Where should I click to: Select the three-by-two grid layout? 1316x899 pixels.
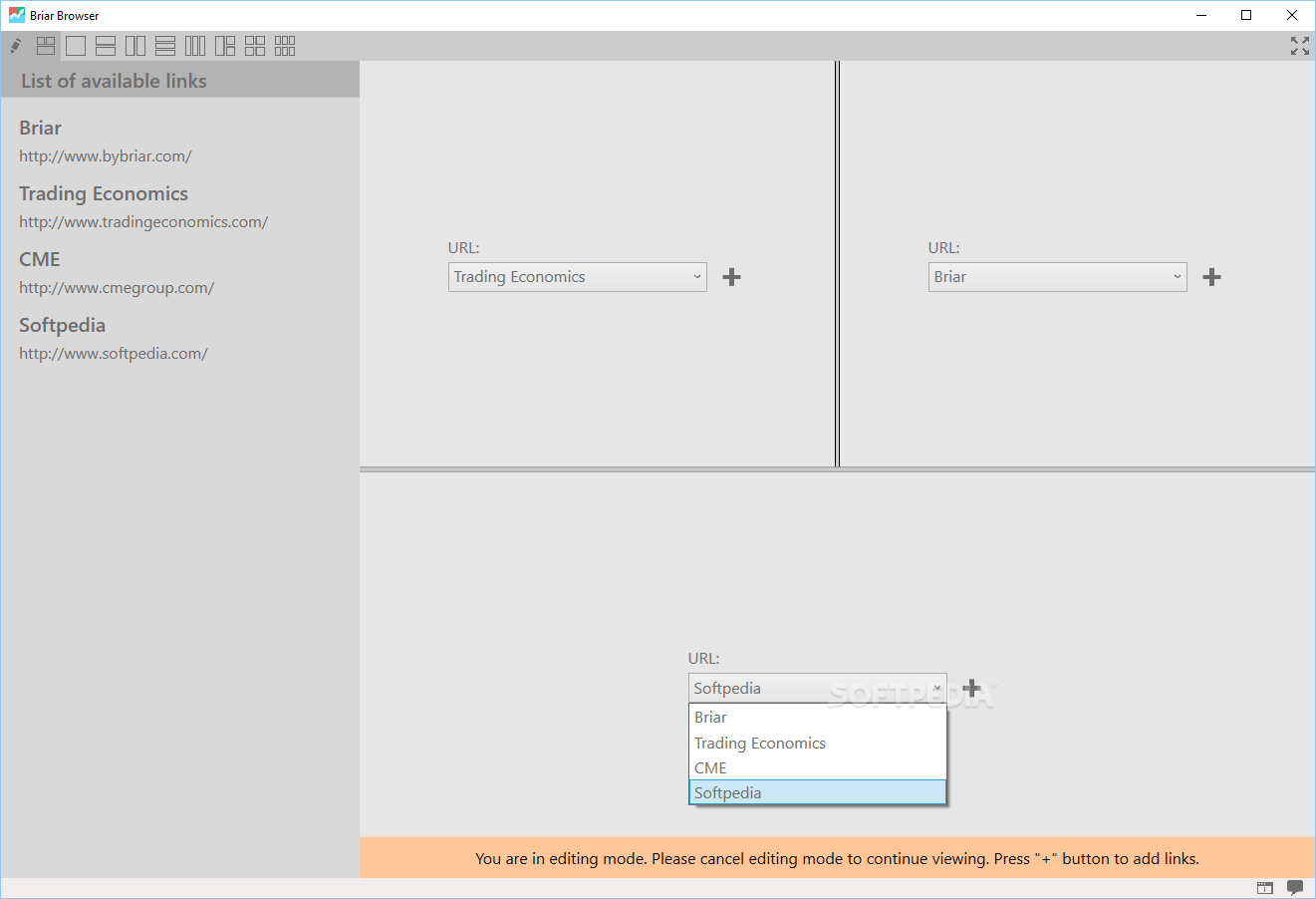pyautogui.click(x=285, y=46)
